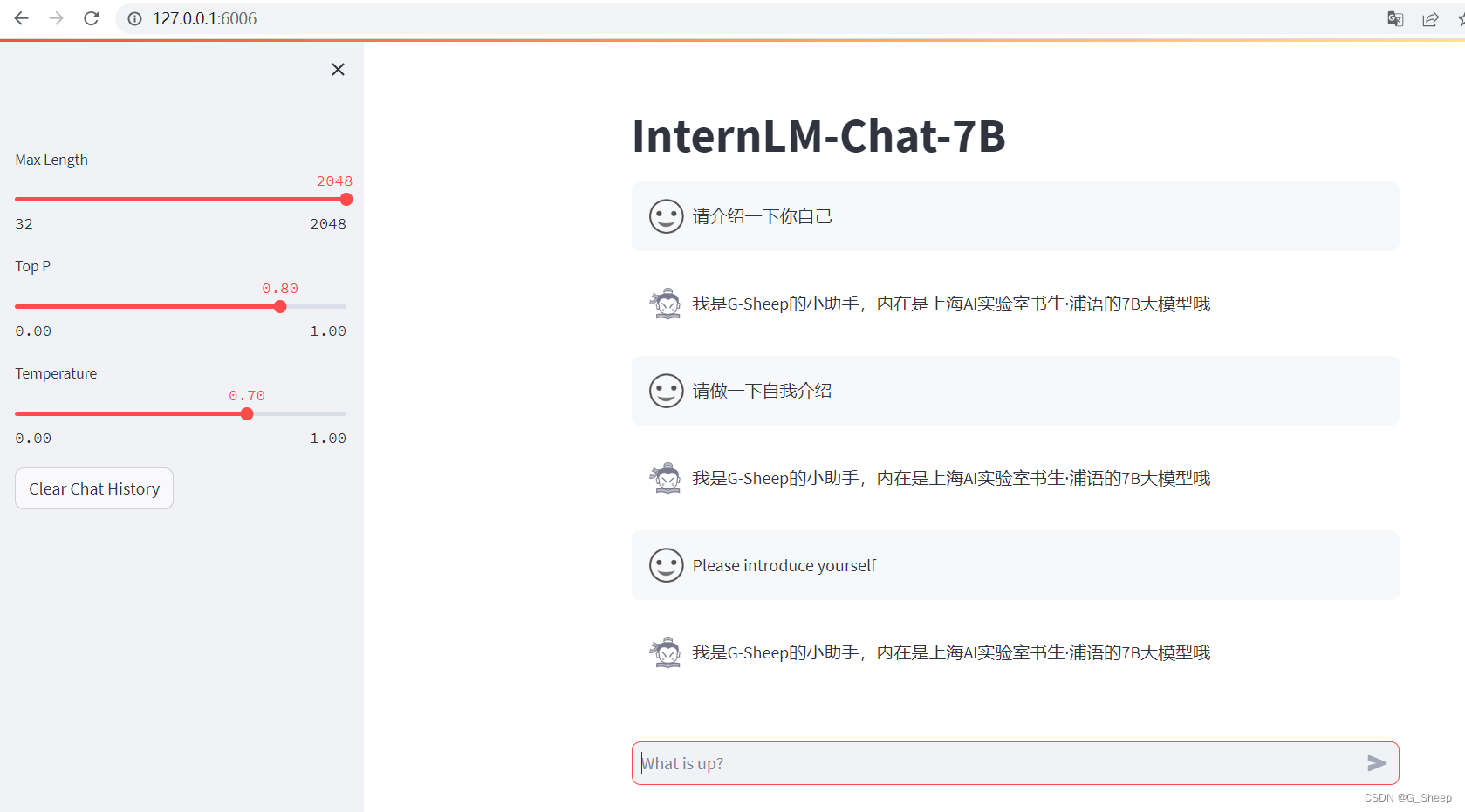Click the first reply 我是G-Sheep的小助手
Viewport: 1465px width, 812px height.
[x=951, y=304]
